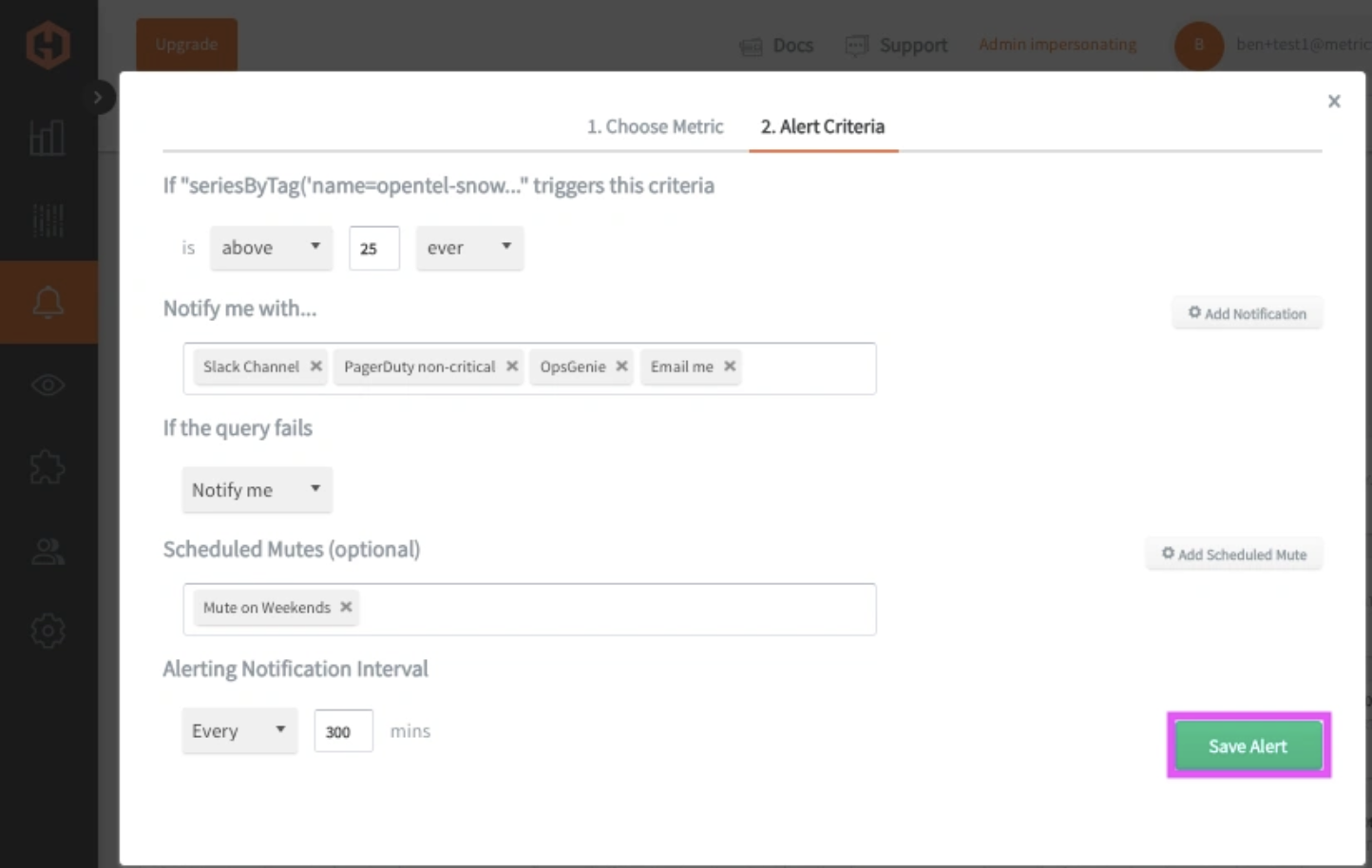Close the alert dialog with the X
The height and width of the screenshot is (868, 1372).
(1334, 101)
